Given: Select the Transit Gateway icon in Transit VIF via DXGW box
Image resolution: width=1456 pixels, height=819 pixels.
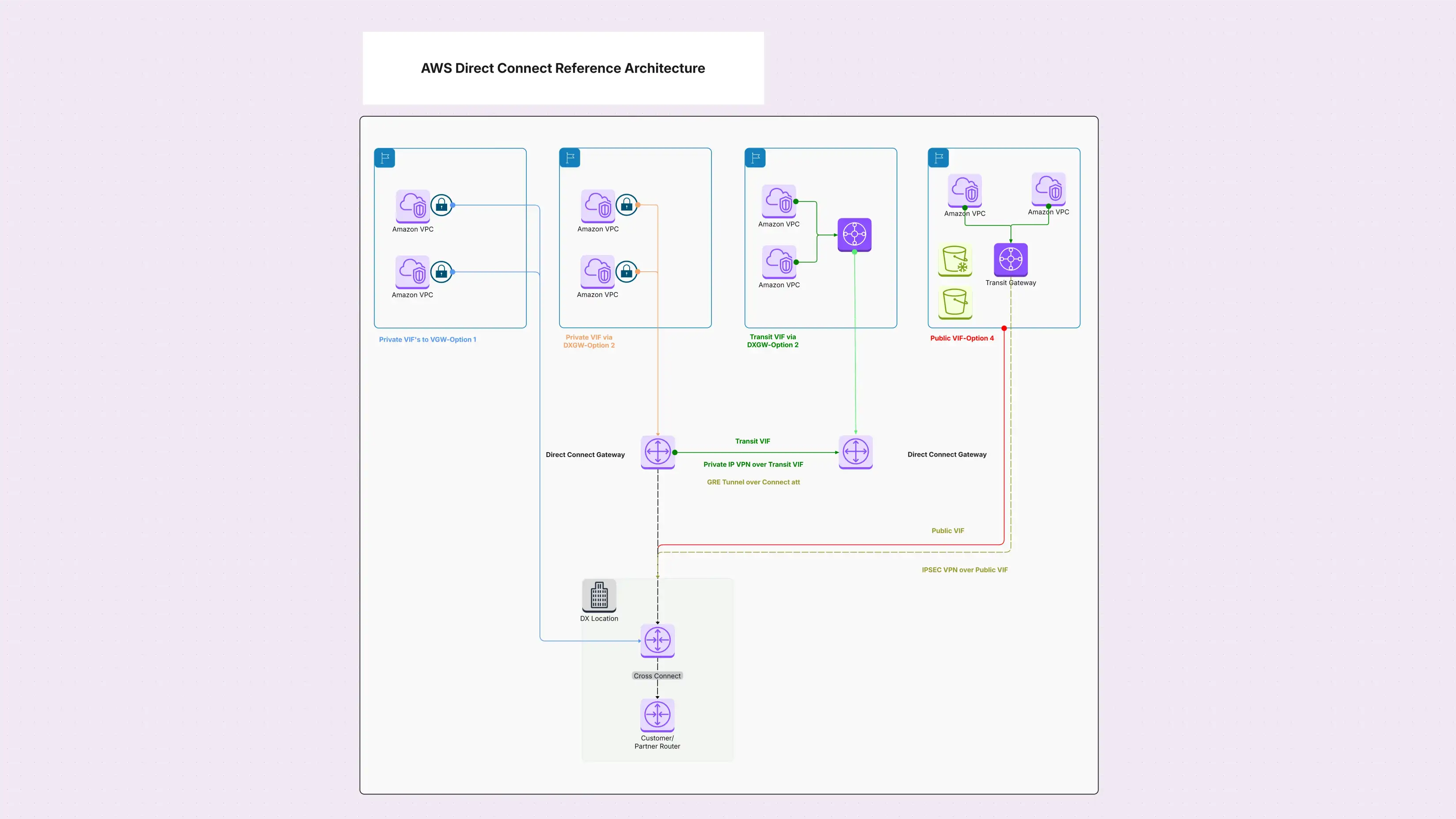Looking at the screenshot, I should tap(855, 235).
